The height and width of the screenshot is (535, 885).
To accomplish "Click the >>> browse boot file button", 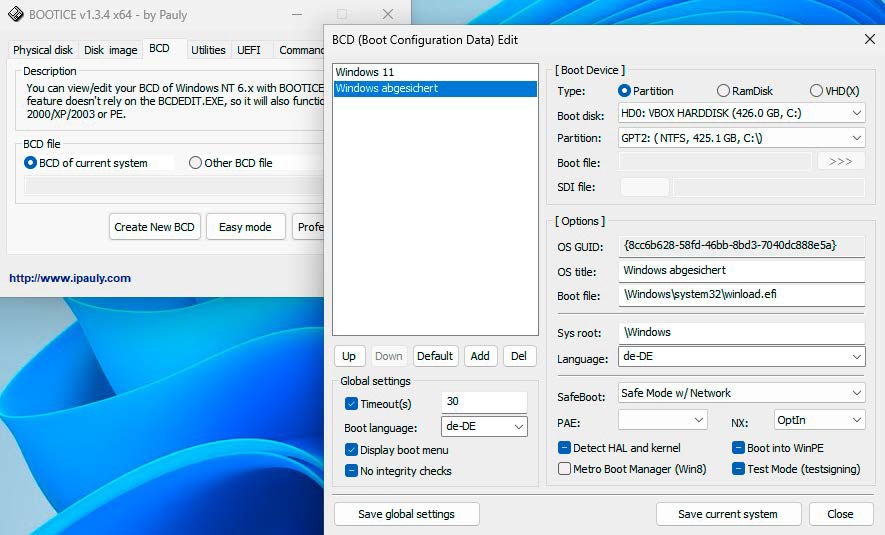I will pos(841,162).
